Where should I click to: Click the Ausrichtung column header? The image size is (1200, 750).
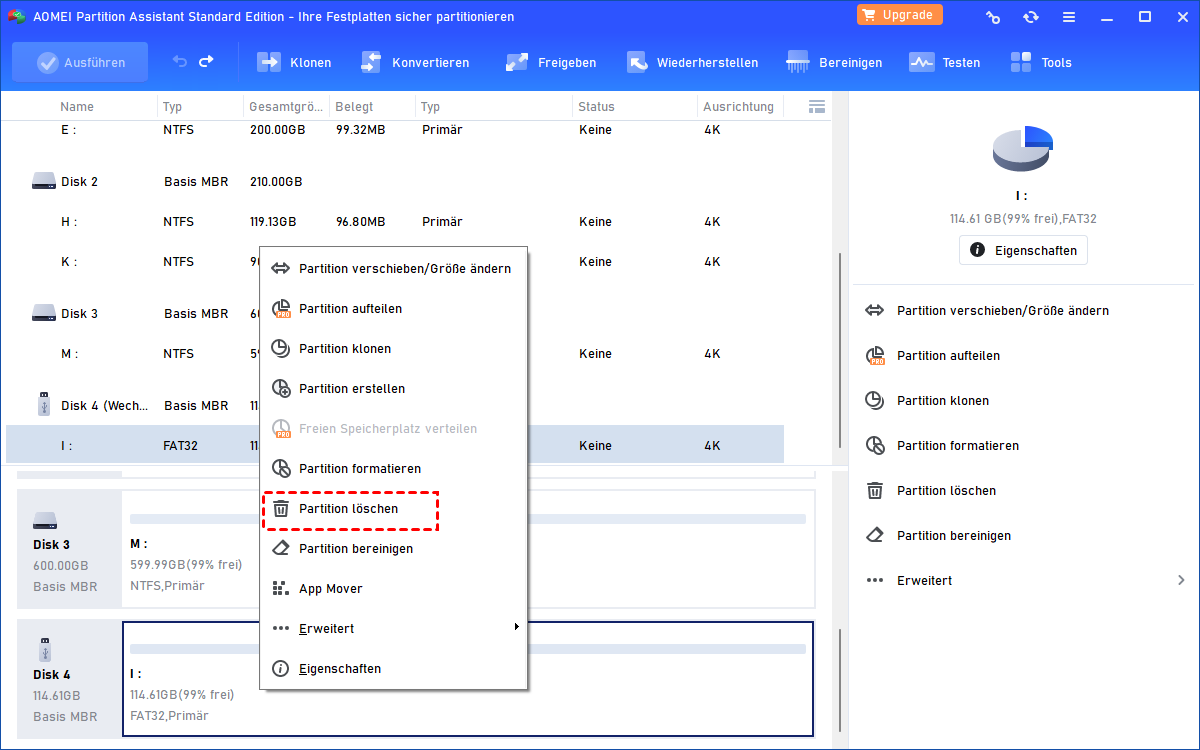pos(738,107)
